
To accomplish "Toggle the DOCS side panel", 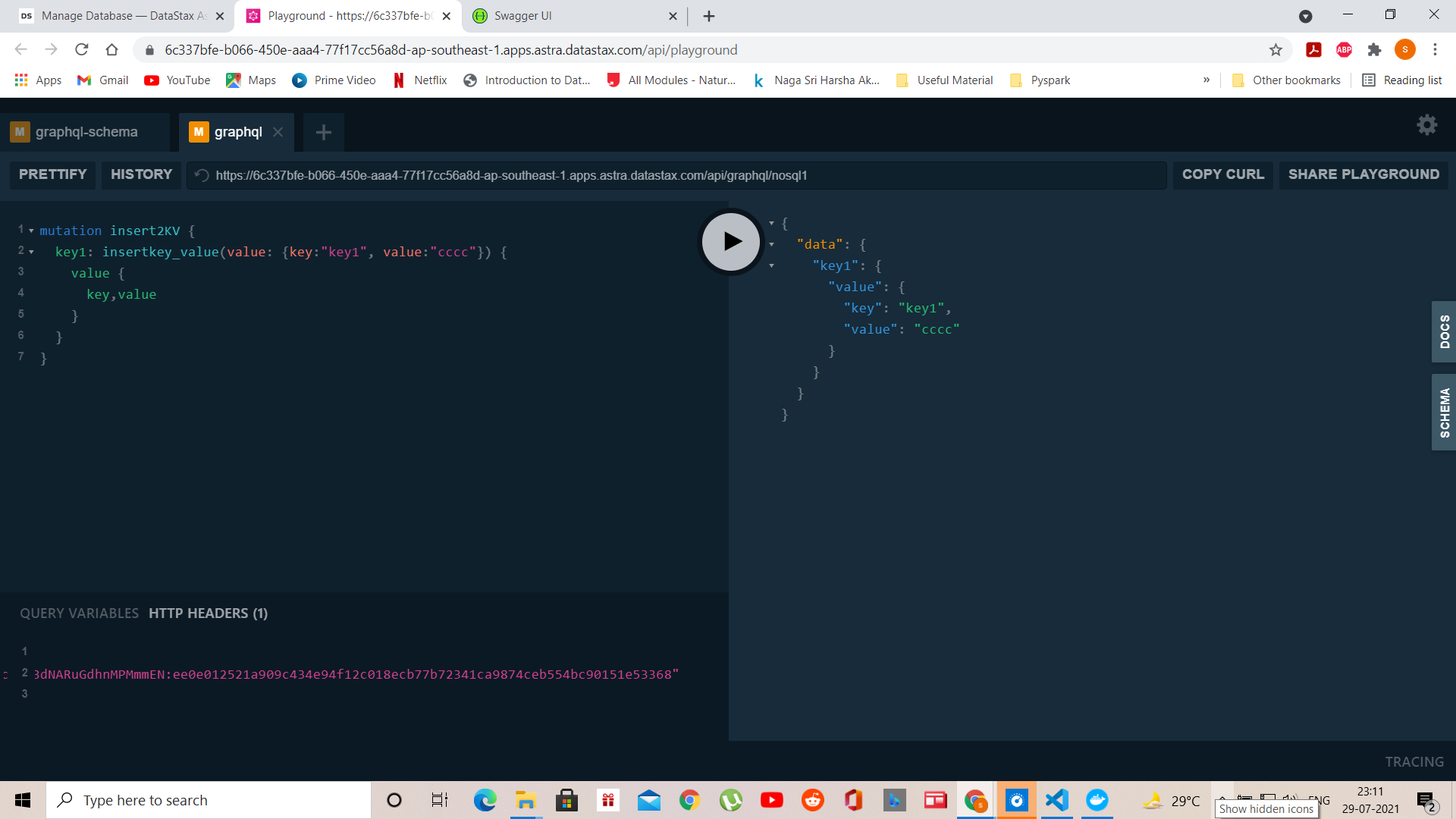I will [1444, 331].
